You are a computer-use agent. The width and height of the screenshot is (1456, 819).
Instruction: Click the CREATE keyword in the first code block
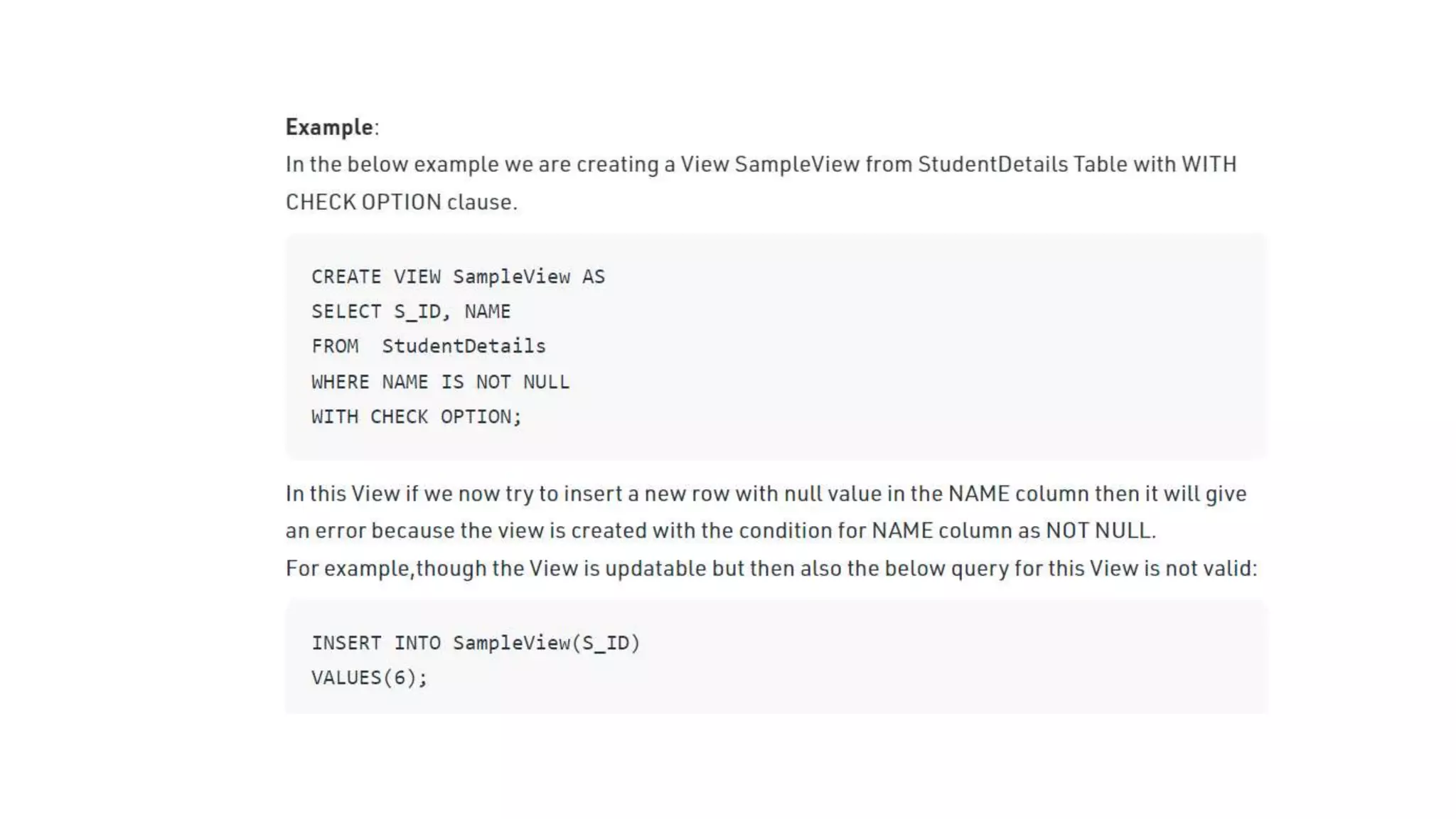point(346,277)
